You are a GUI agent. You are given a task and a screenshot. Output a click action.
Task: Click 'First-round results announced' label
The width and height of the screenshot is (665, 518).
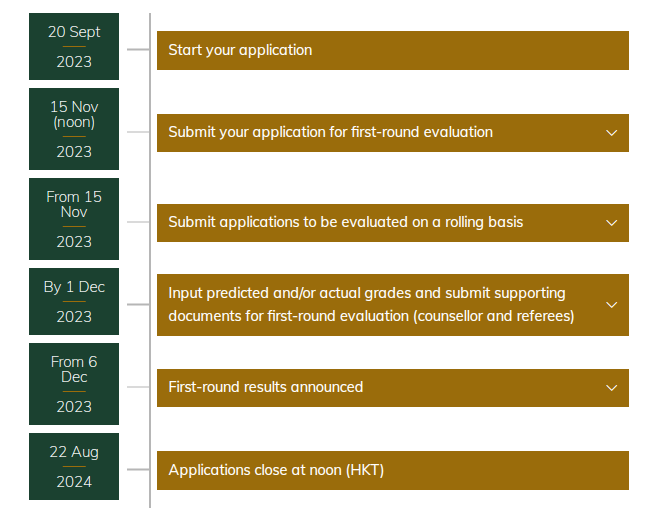(265, 388)
